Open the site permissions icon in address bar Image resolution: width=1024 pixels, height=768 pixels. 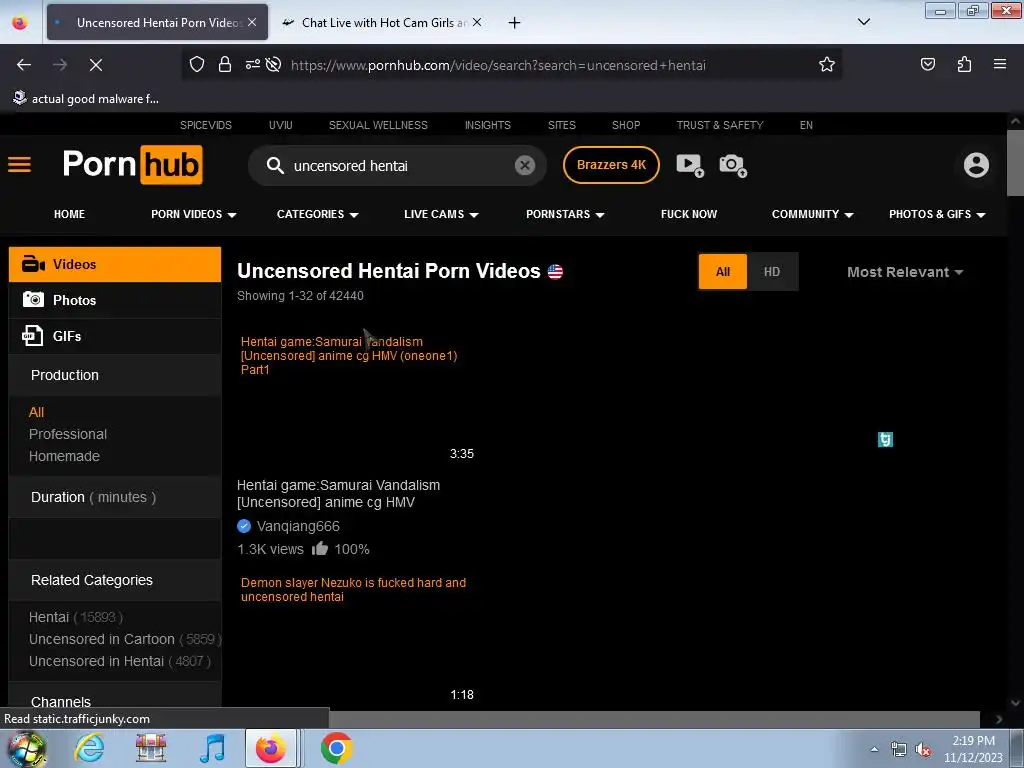pyautogui.click(x=253, y=64)
